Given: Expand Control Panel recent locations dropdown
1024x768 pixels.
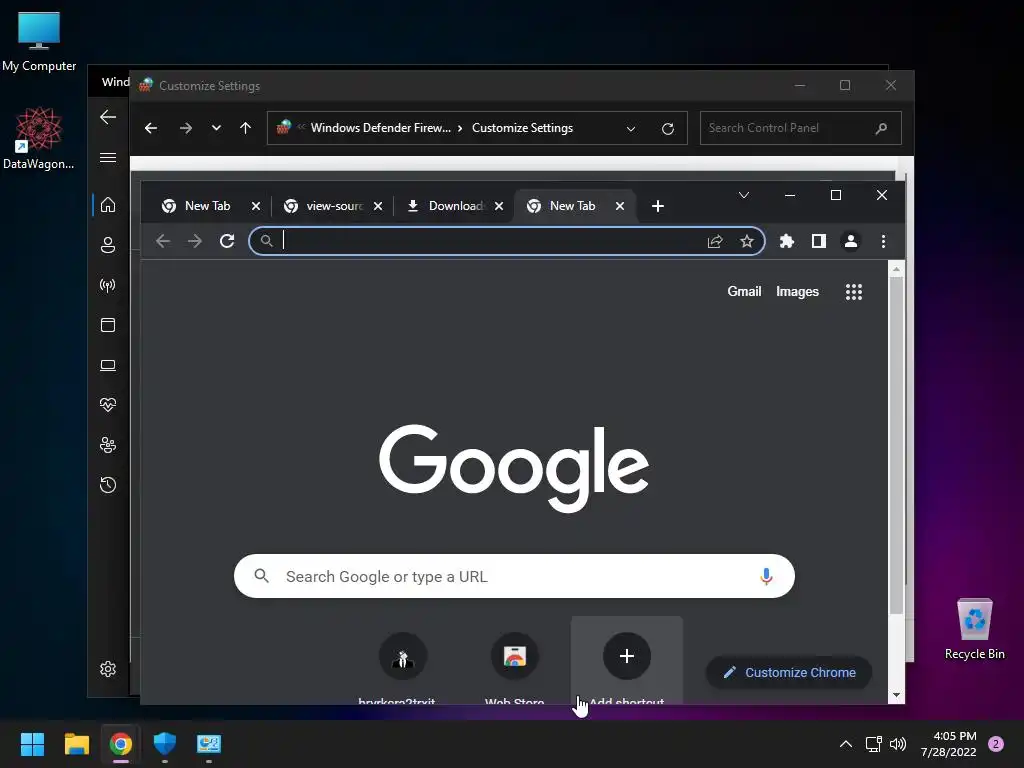Looking at the screenshot, I should click(x=216, y=128).
